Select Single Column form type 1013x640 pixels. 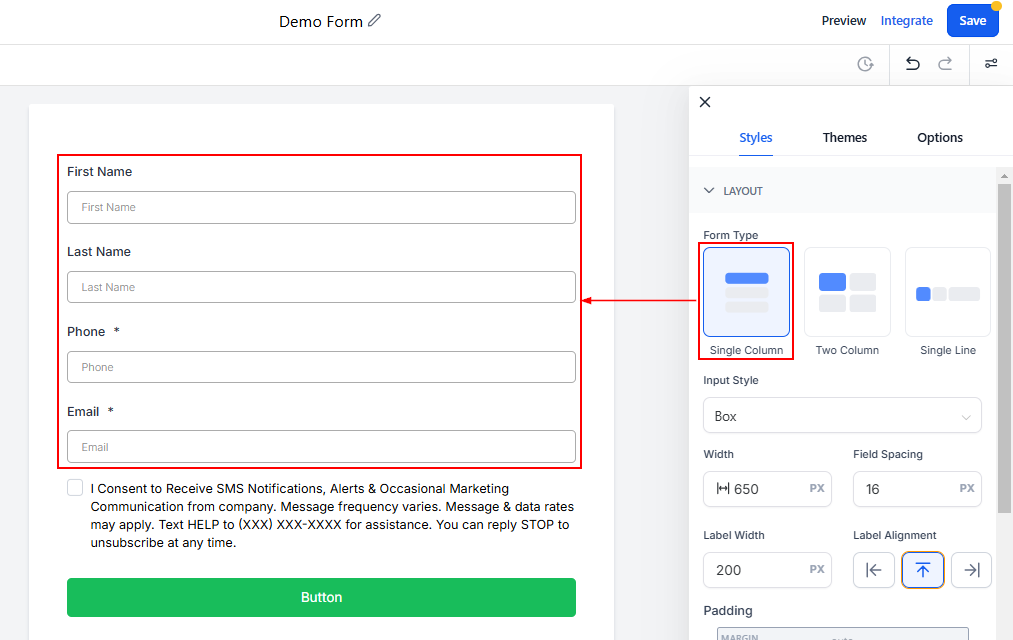[x=746, y=292]
